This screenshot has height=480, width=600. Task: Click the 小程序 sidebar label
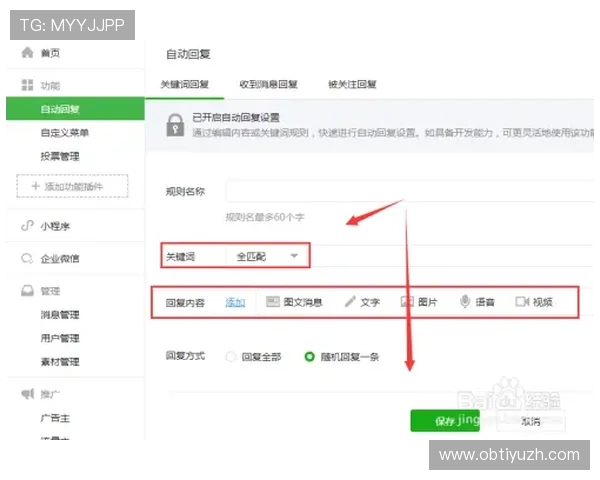pos(55,226)
